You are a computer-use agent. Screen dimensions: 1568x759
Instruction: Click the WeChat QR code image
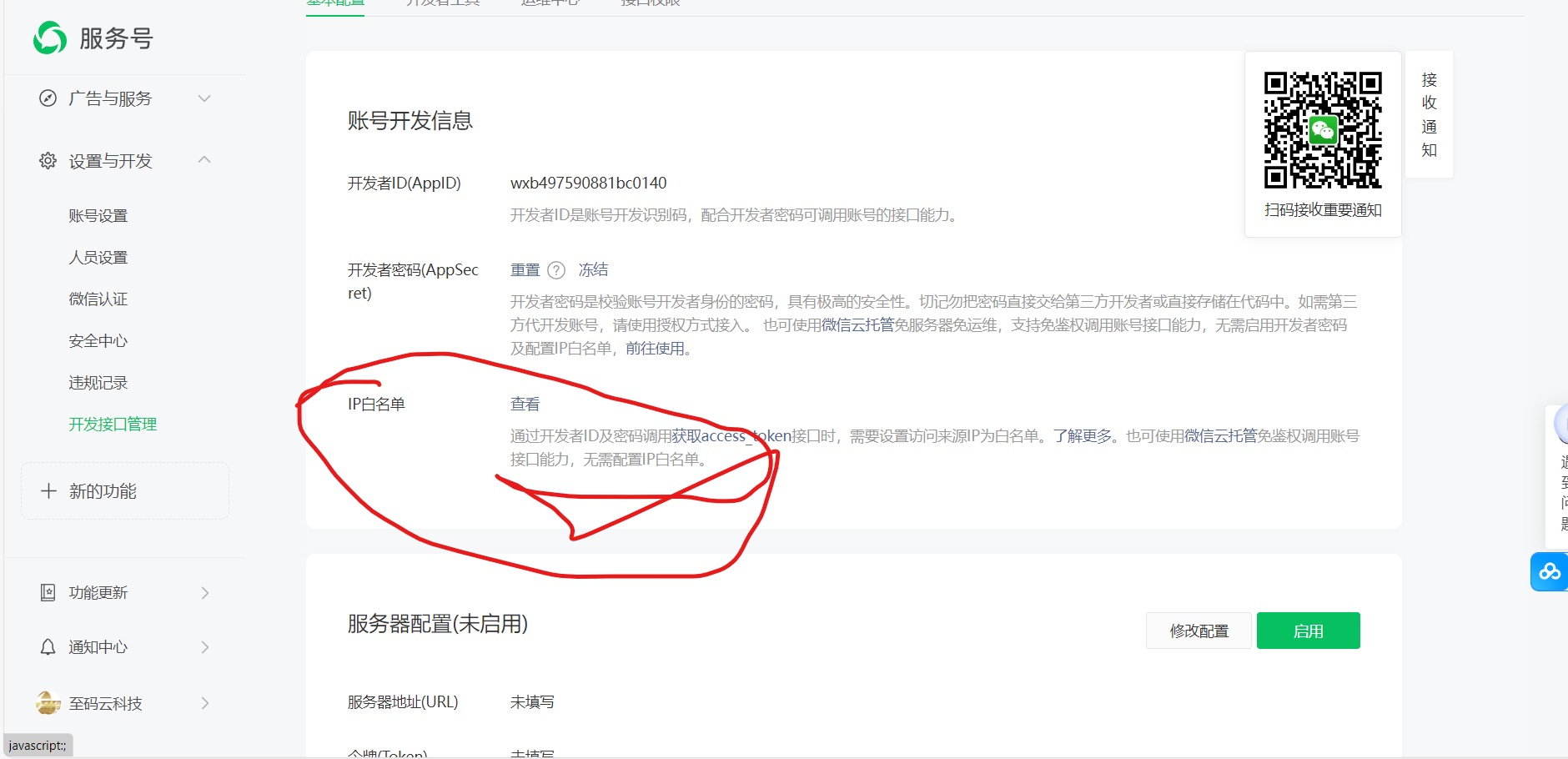click(1323, 130)
